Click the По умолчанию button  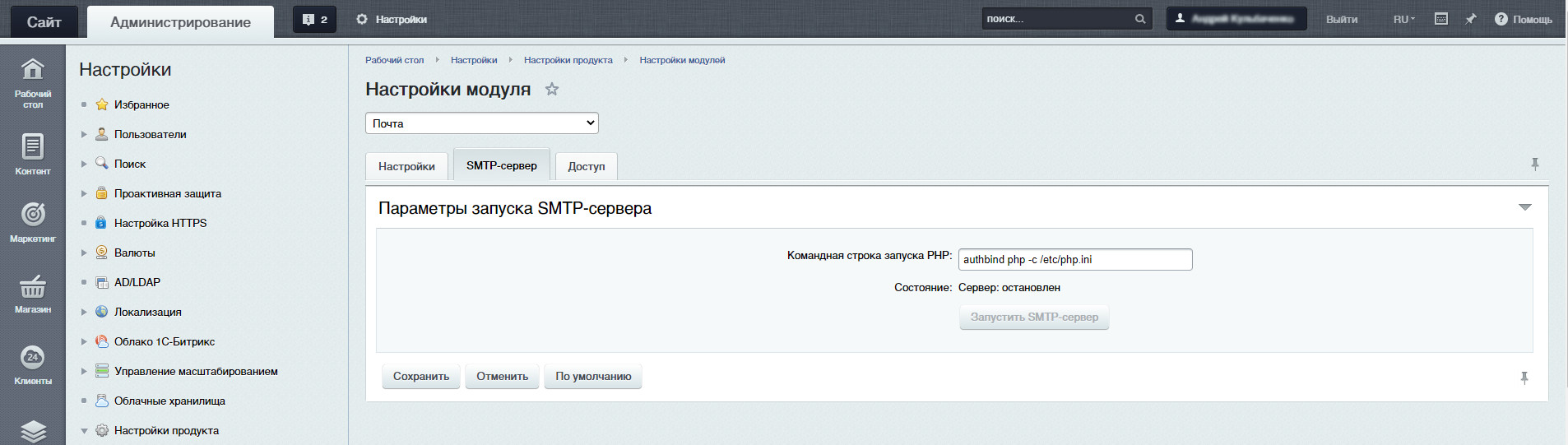click(x=593, y=377)
